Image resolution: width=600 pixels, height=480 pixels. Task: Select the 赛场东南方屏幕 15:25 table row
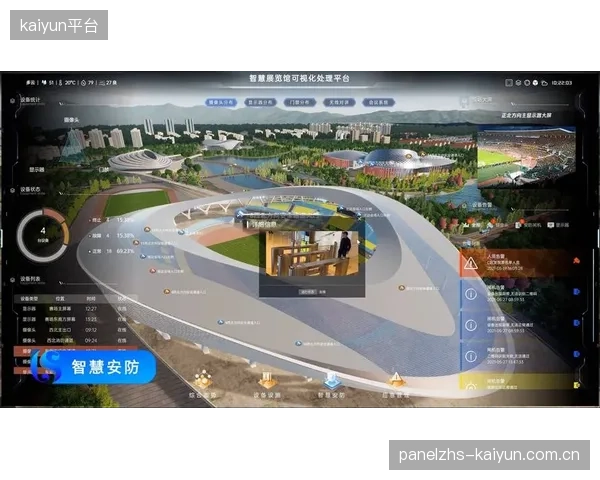pyautogui.click(x=75, y=319)
